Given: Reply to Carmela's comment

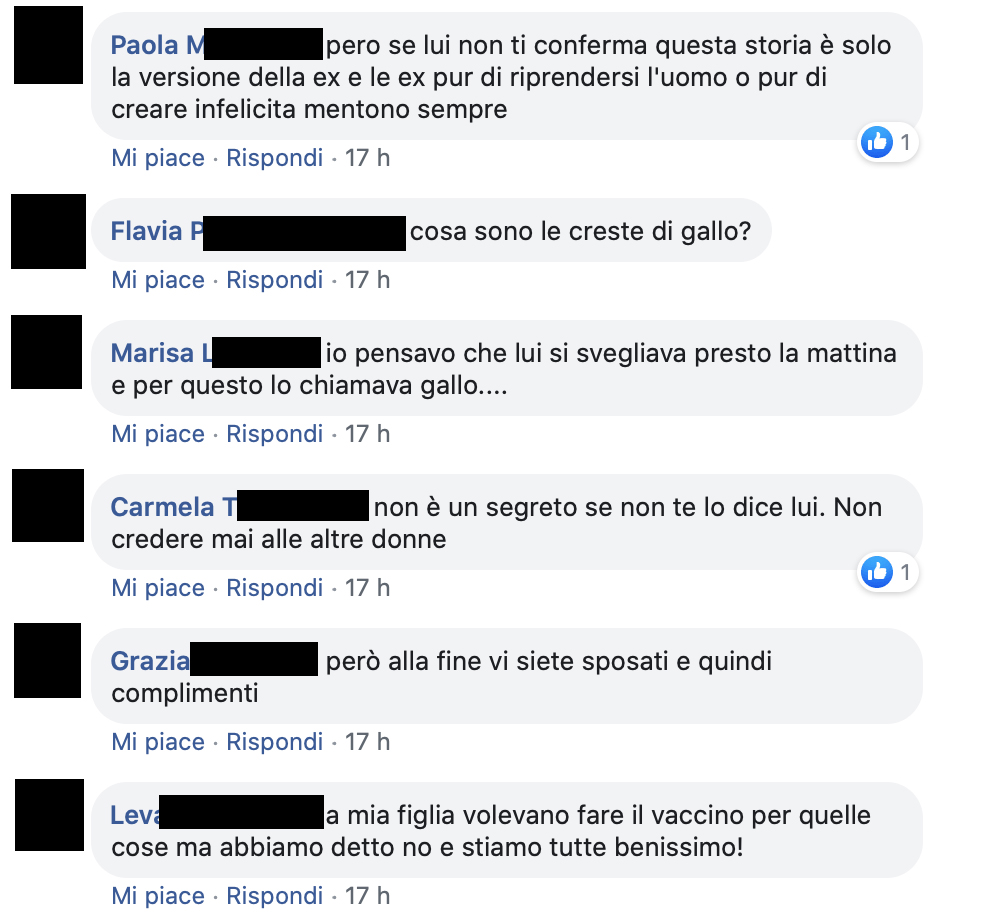Looking at the screenshot, I should [x=275, y=588].
